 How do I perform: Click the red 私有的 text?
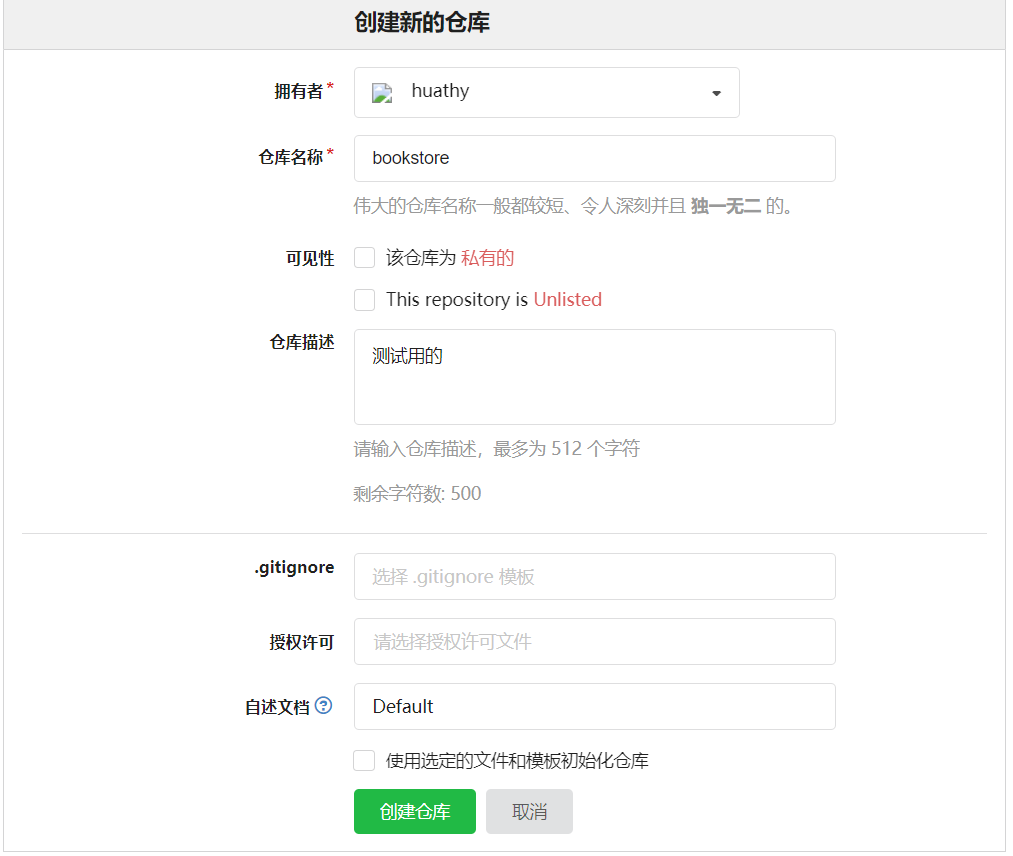coord(487,258)
